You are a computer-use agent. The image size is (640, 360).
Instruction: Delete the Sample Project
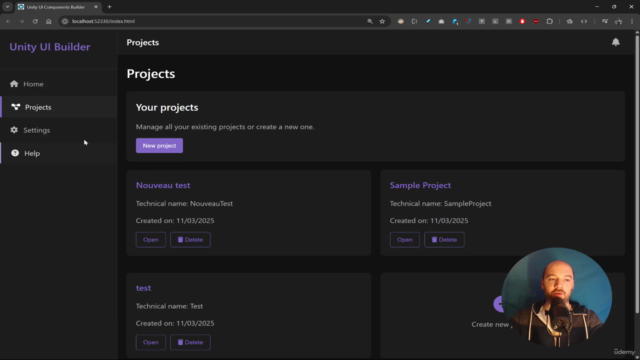point(444,240)
